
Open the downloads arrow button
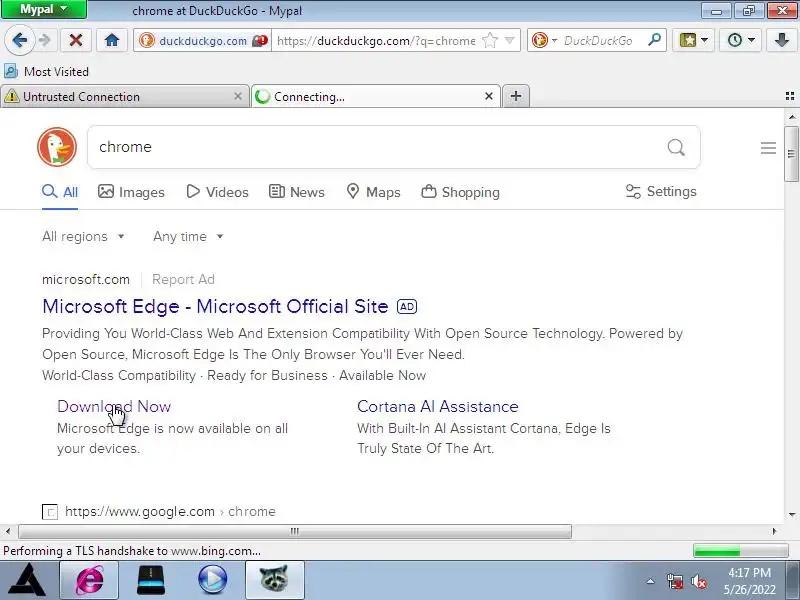pyautogui.click(x=782, y=40)
